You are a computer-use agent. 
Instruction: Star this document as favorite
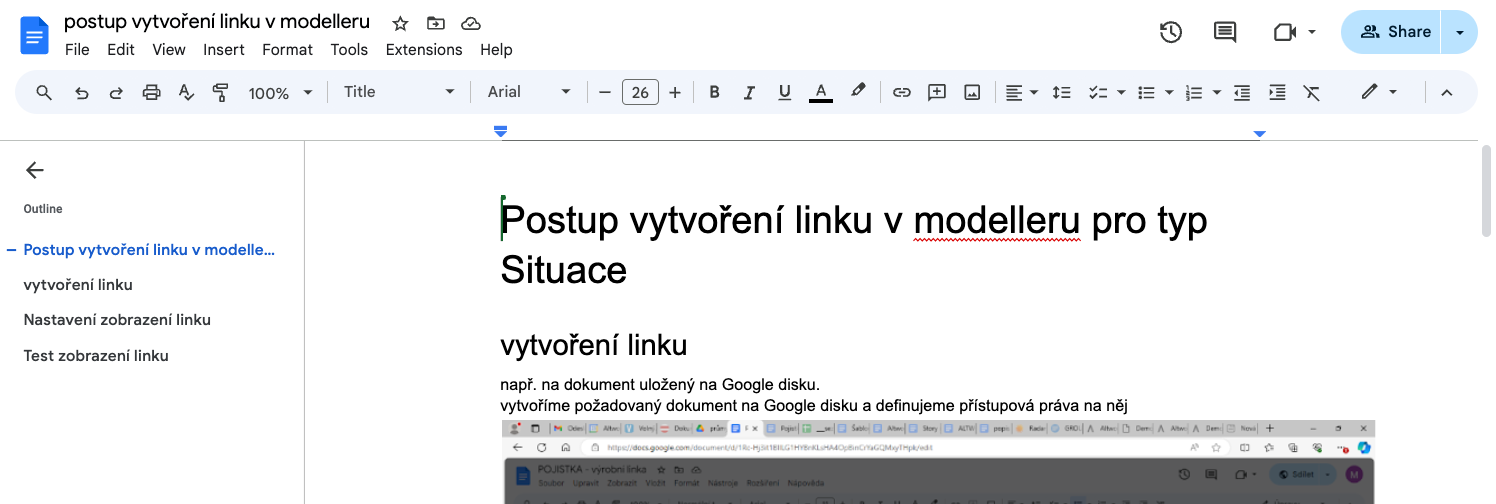400,23
